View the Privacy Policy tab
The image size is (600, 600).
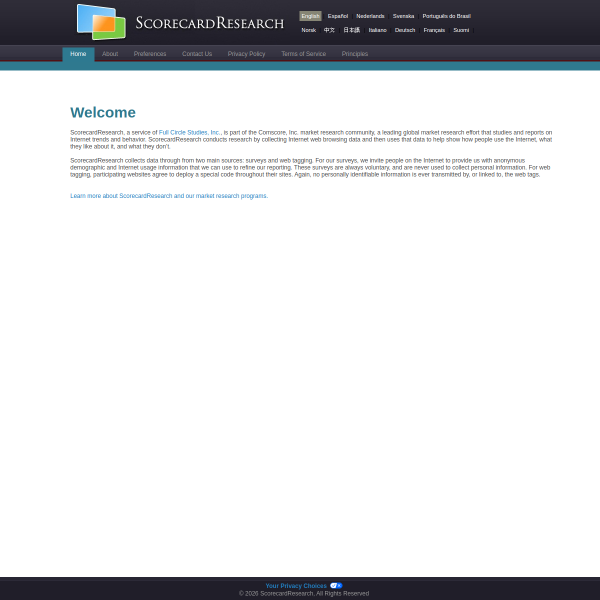click(x=246, y=54)
